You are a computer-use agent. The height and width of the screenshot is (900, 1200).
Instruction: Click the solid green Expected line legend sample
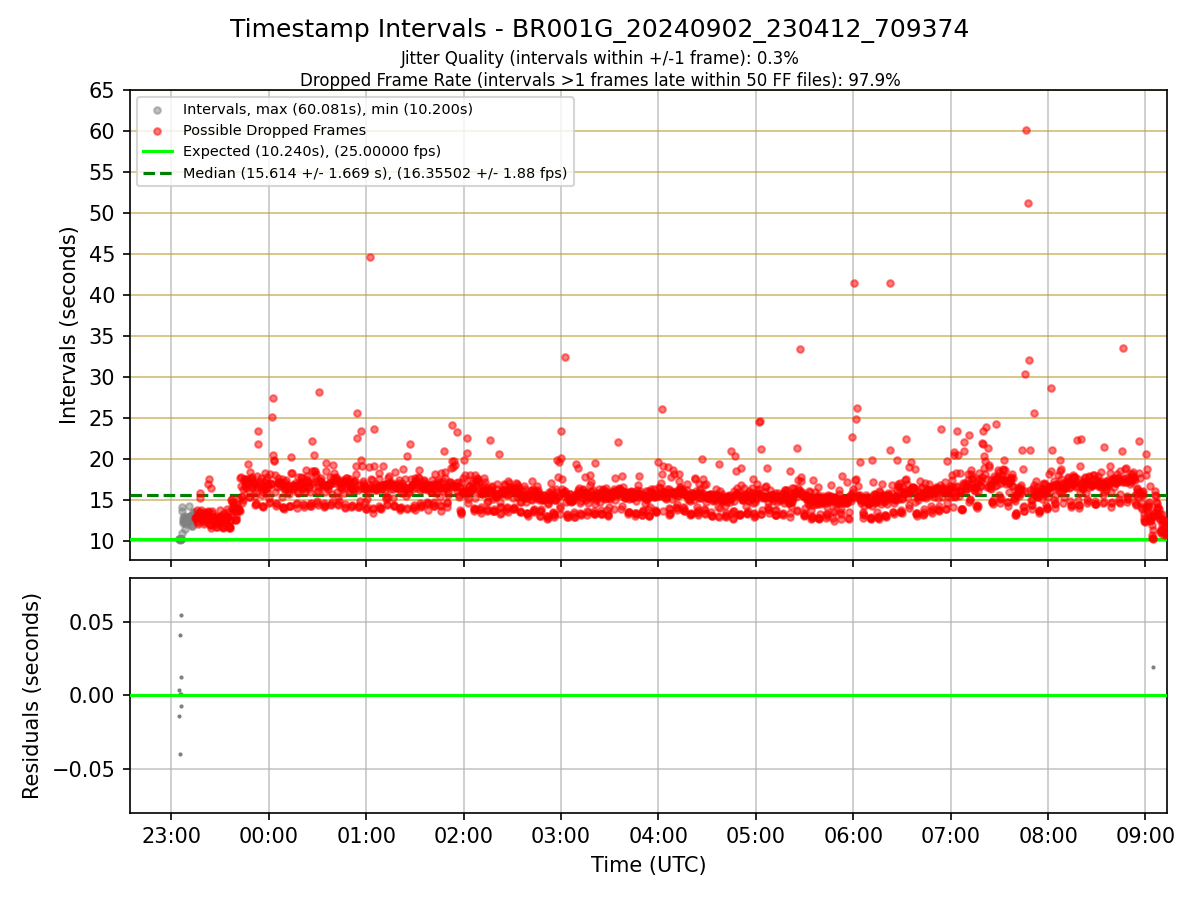tap(157, 152)
